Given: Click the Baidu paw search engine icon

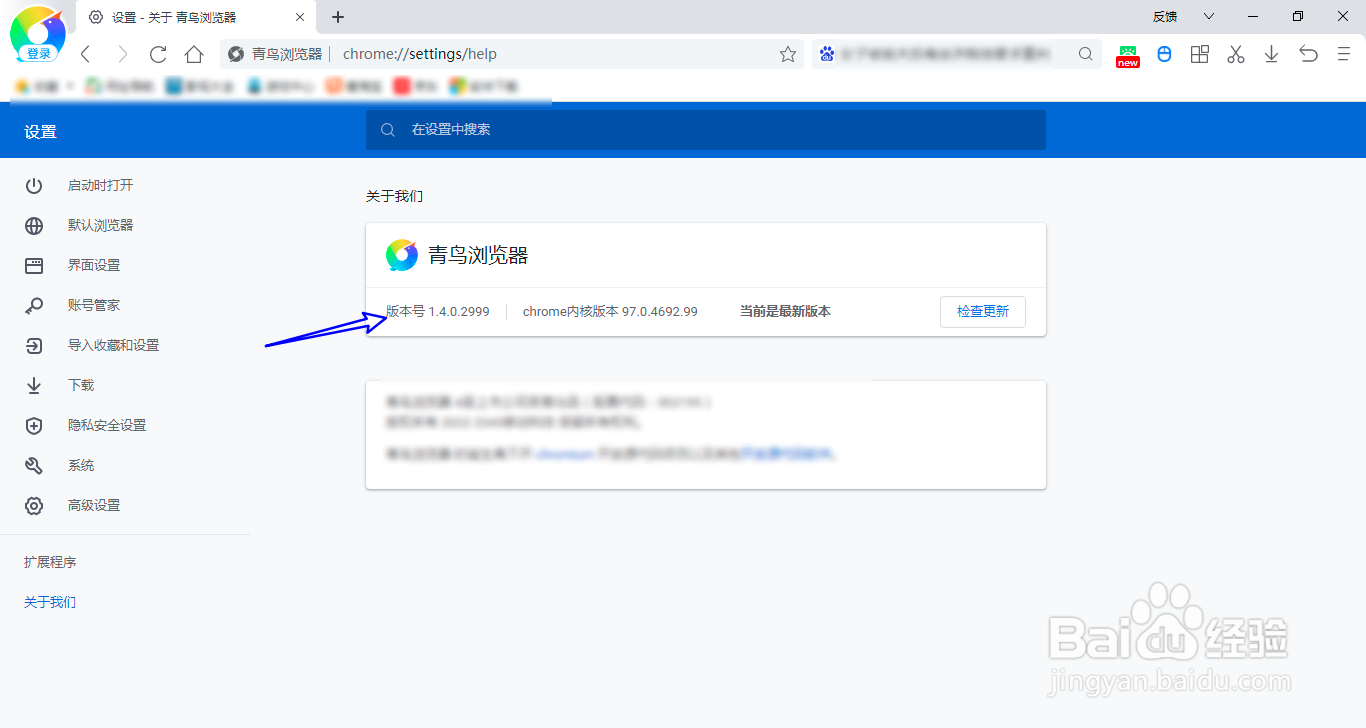Looking at the screenshot, I should pyautogui.click(x=825, y=54).
